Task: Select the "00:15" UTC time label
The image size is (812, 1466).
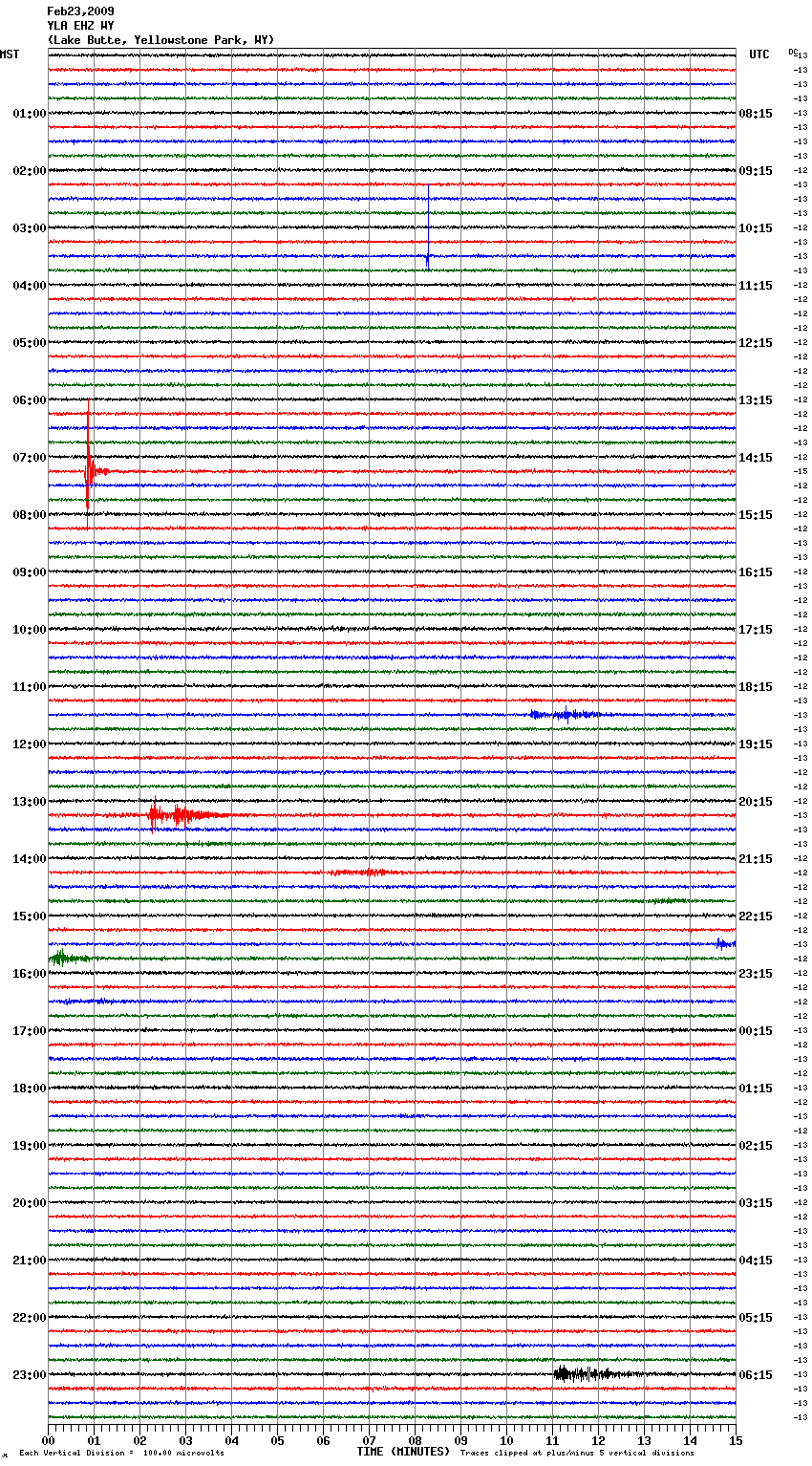Action: coord(756,1031)
